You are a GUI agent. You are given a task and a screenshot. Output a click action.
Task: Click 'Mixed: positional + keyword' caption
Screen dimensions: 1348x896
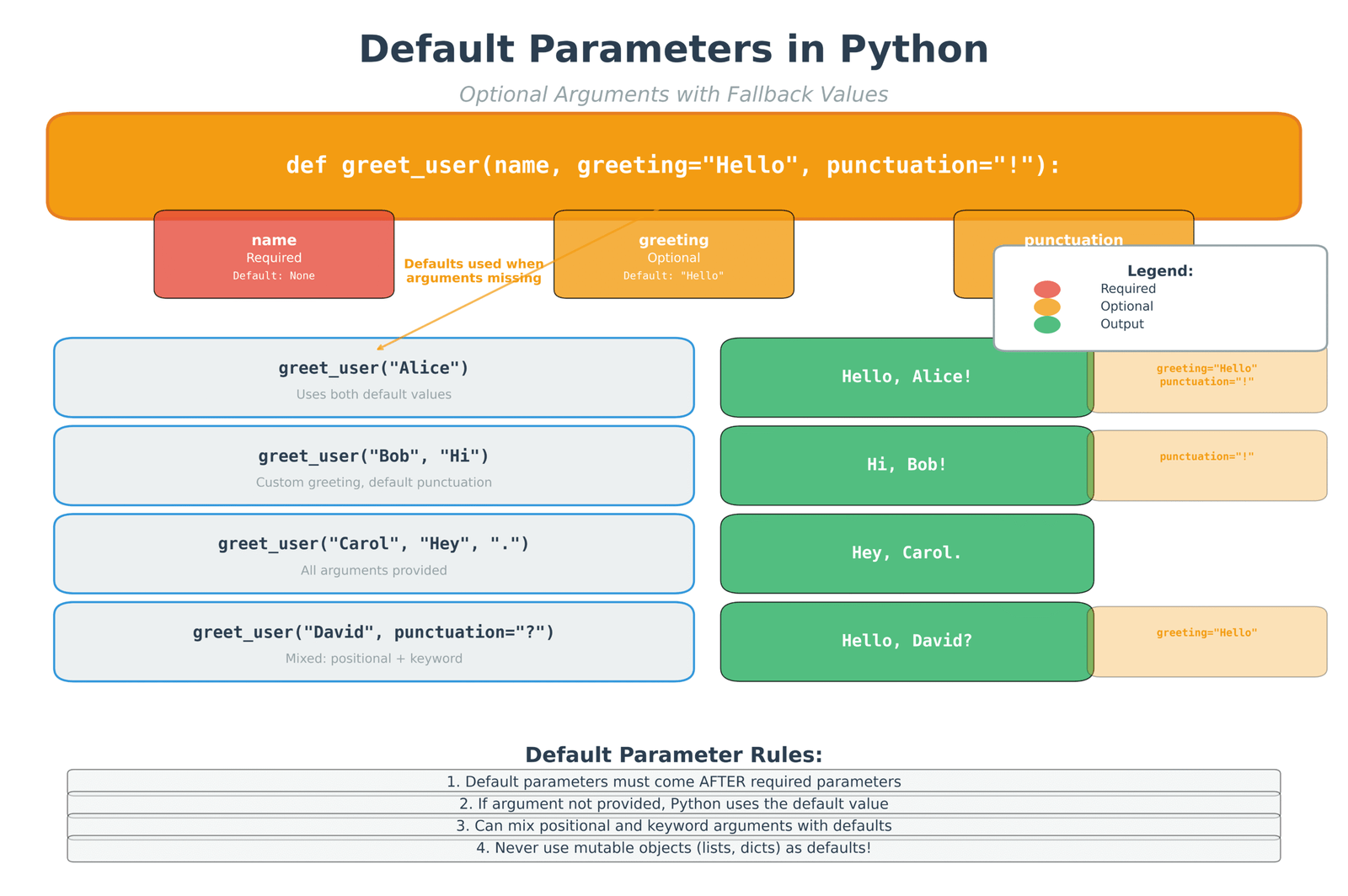coord(374,659)
